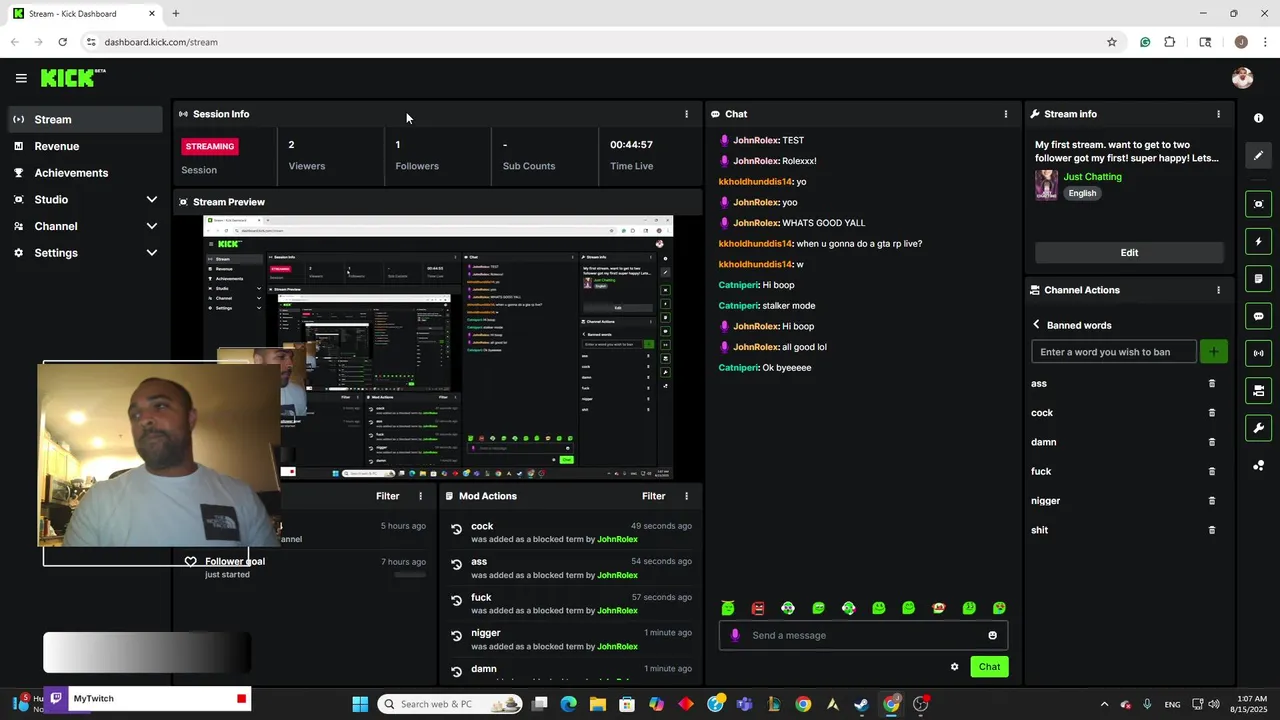Delete banned word 'shit'
Image resolution: width=1280 pixels, height=720 pixels.
tap(1212, 530)
